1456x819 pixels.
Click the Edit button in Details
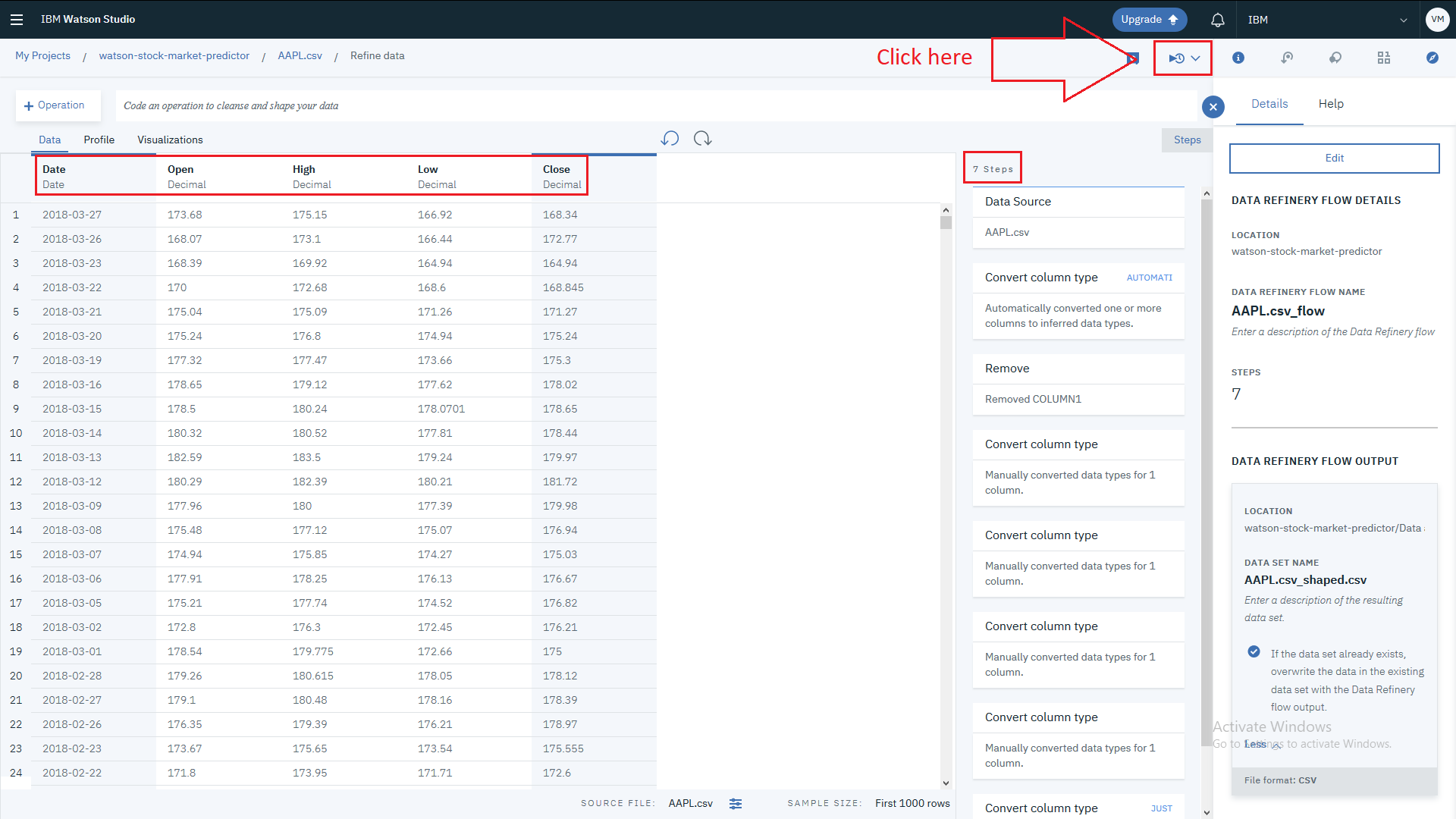1334,158
